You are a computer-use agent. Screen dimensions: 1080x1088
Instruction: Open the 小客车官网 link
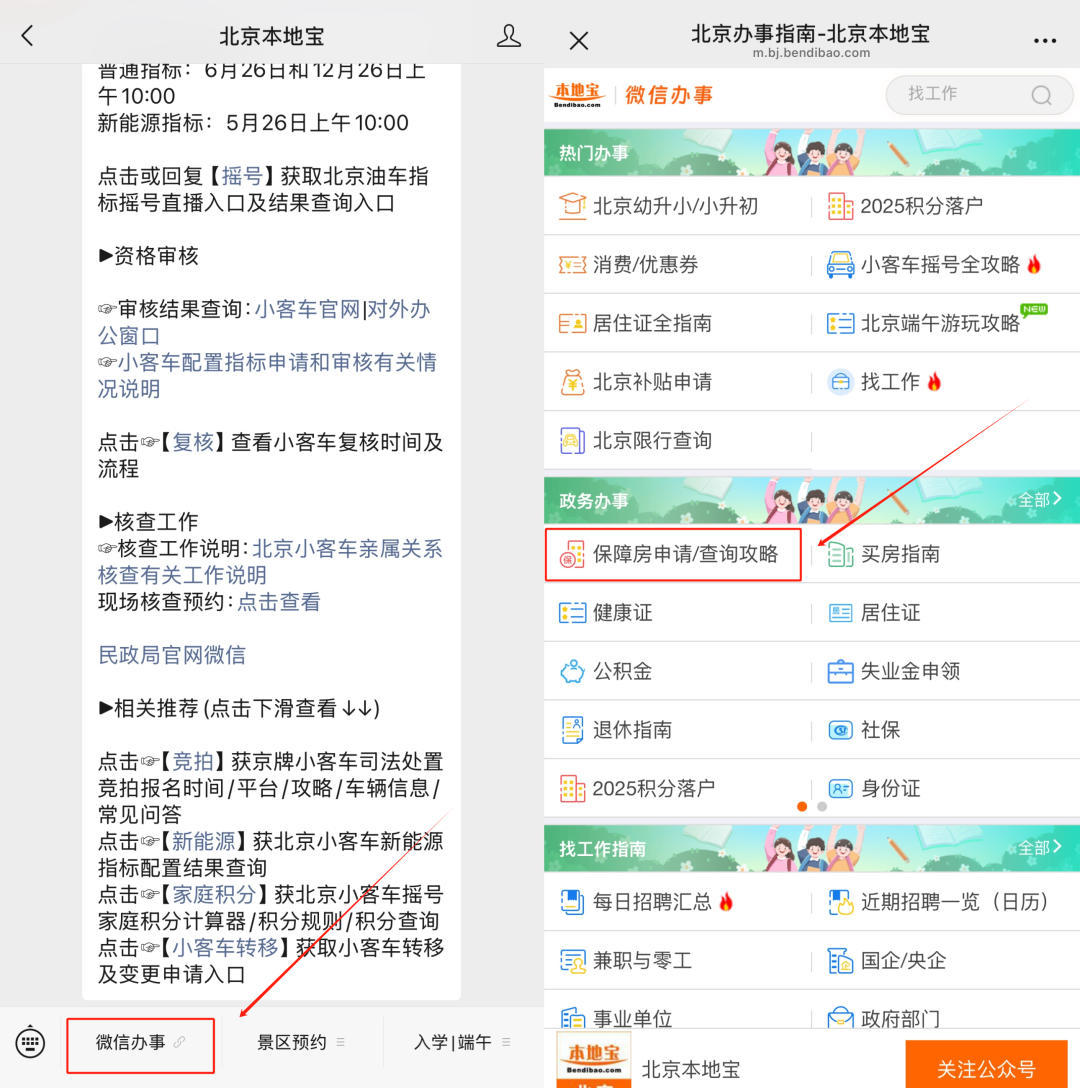pyautogui.click(x=307, y=309)
